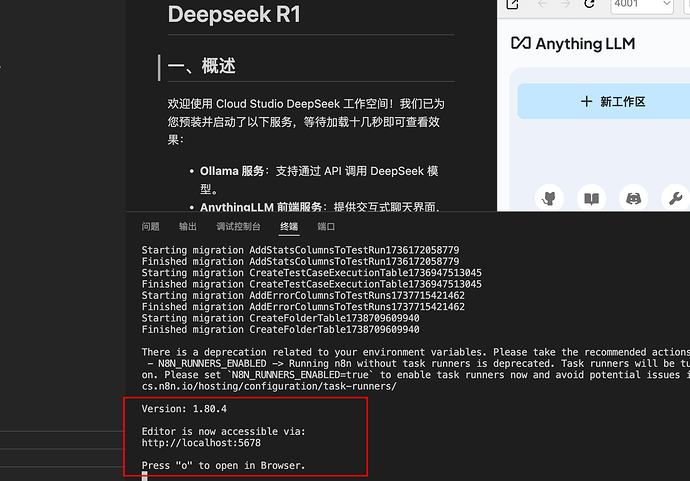Screen dimensions: 690x481
Task: Reload the preview browser page
Action: pos(589,4)
